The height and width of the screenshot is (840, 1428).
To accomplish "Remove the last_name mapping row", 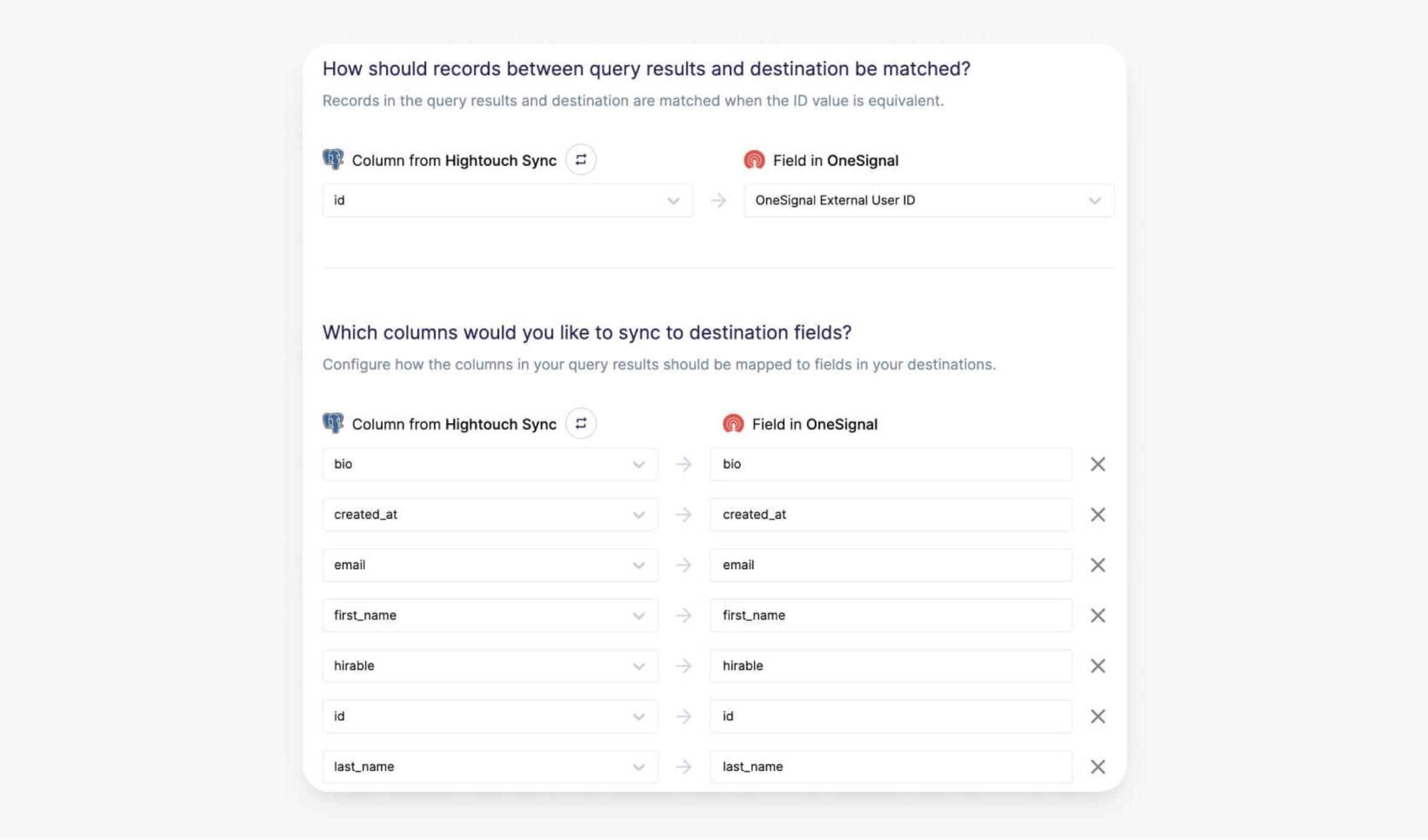I will tap(1097, 766).
